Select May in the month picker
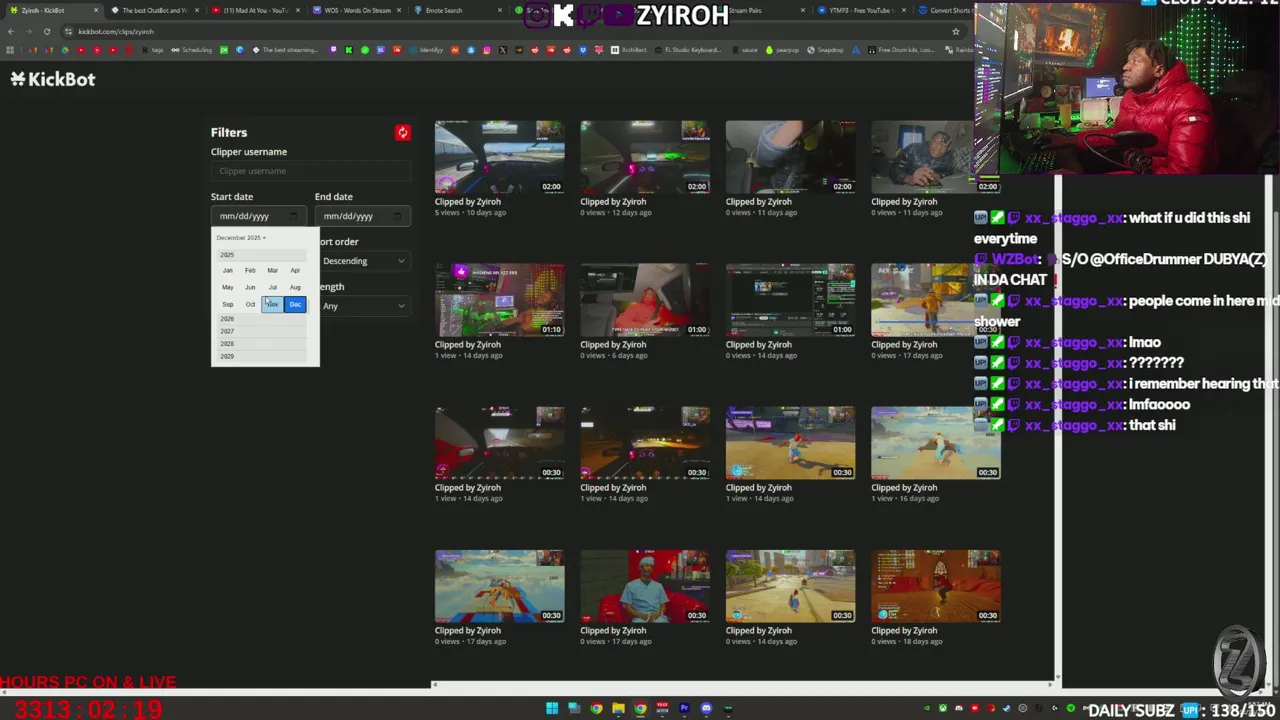This screenshot has width=1280, height=720. coord(227,288)
